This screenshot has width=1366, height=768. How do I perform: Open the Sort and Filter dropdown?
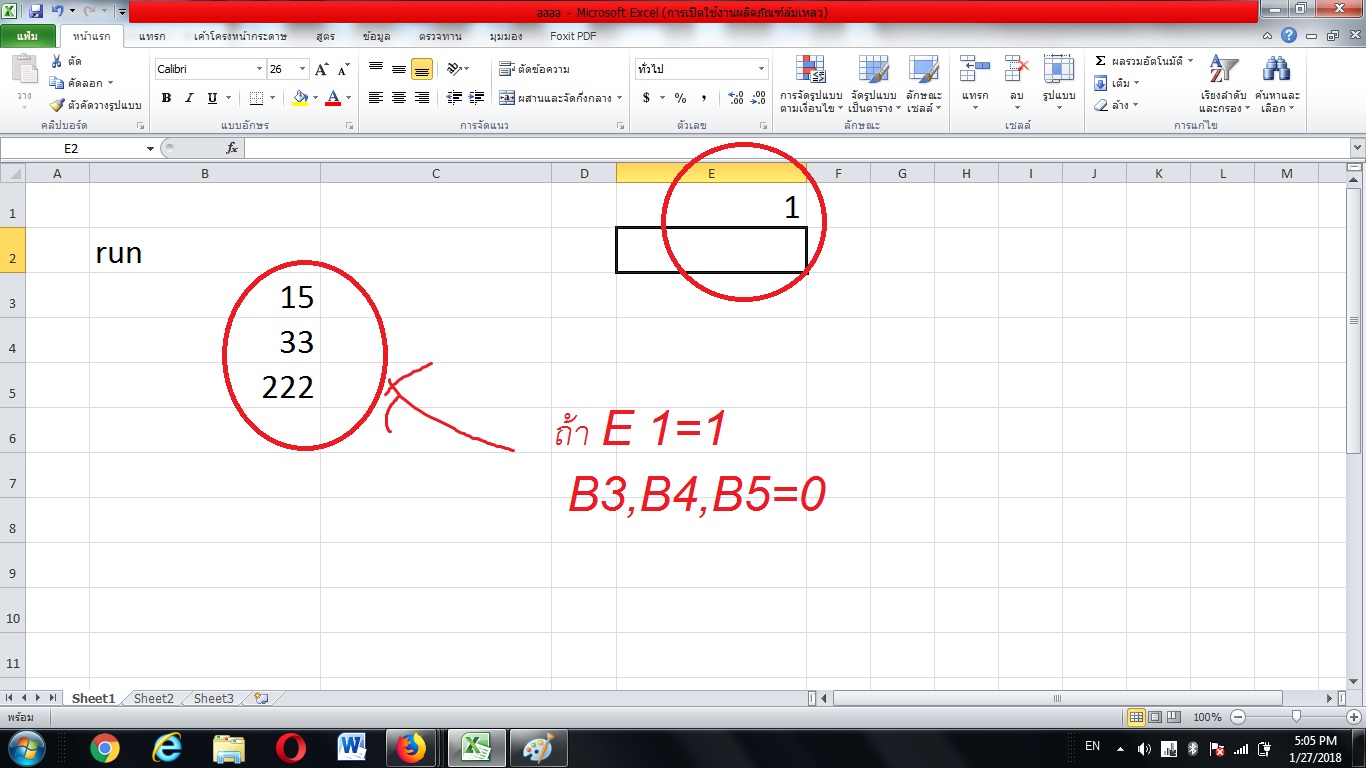(1224, 84)
